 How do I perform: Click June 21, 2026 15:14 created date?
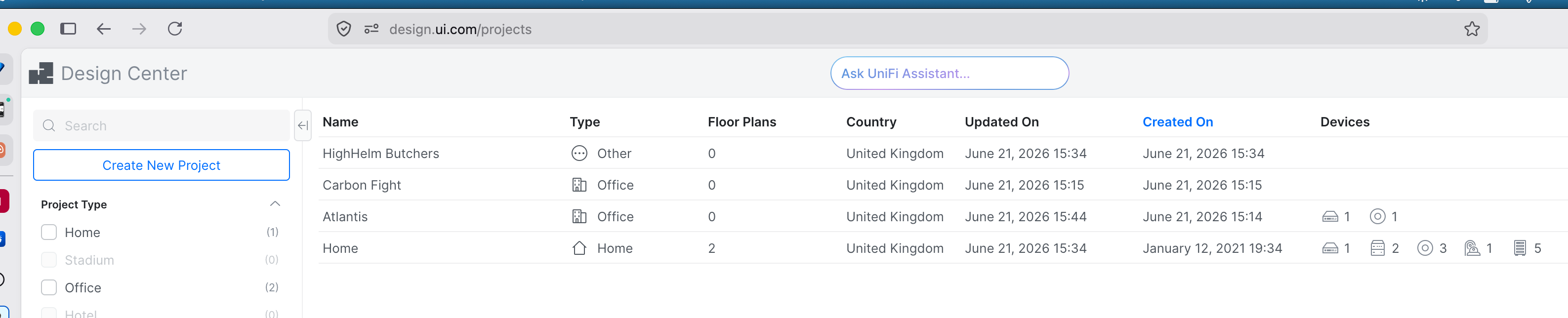click(x=1202, y=216)
